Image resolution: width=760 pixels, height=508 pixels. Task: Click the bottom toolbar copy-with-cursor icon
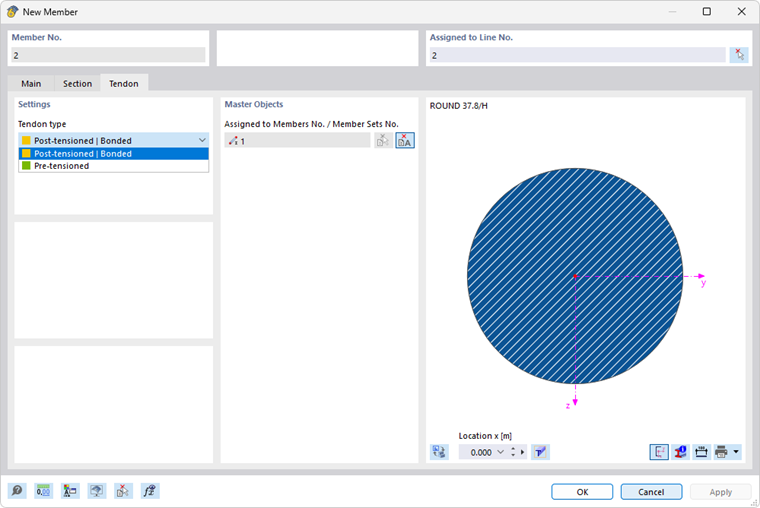[123, 491]
